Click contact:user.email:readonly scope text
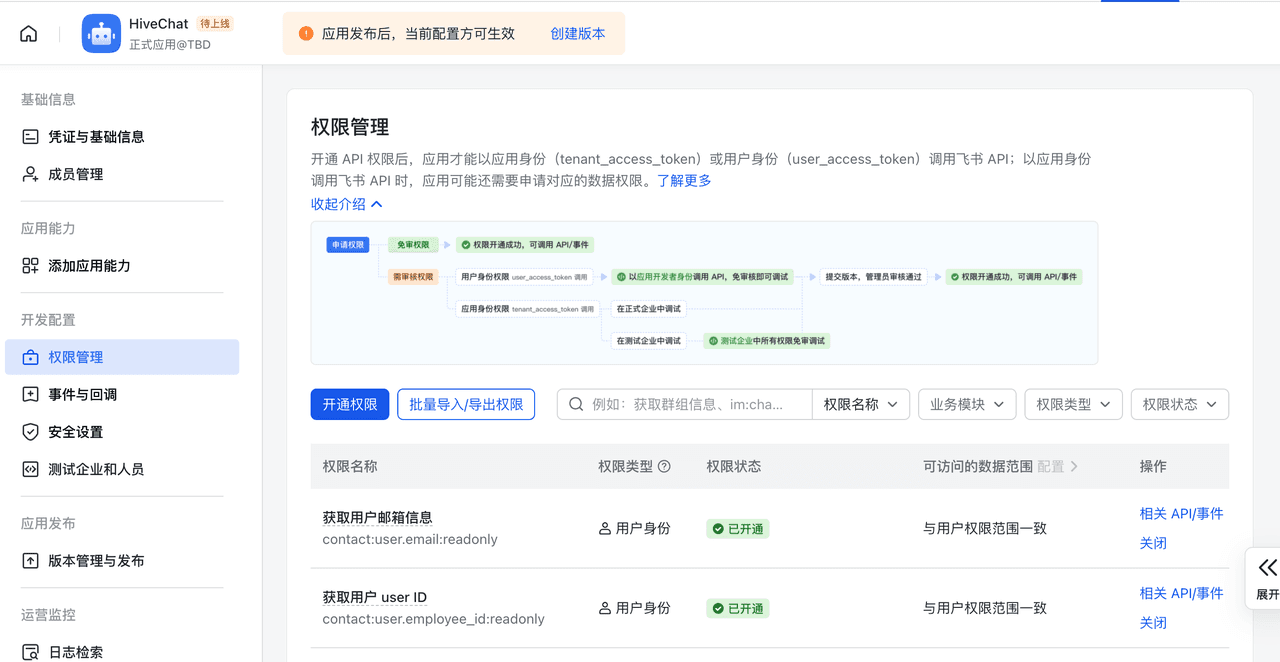 click(410, 540)
